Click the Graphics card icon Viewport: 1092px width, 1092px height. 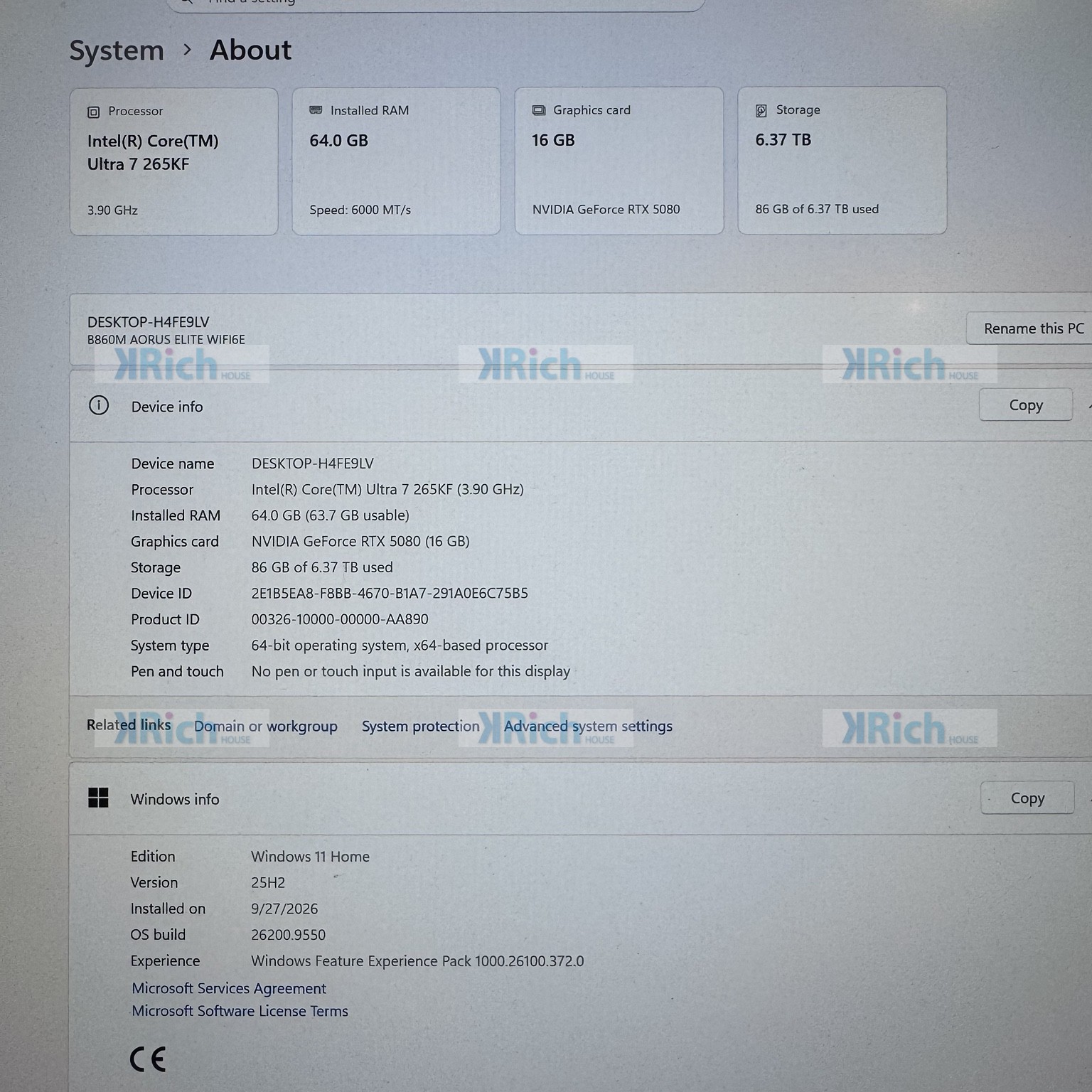coord(539,110)
